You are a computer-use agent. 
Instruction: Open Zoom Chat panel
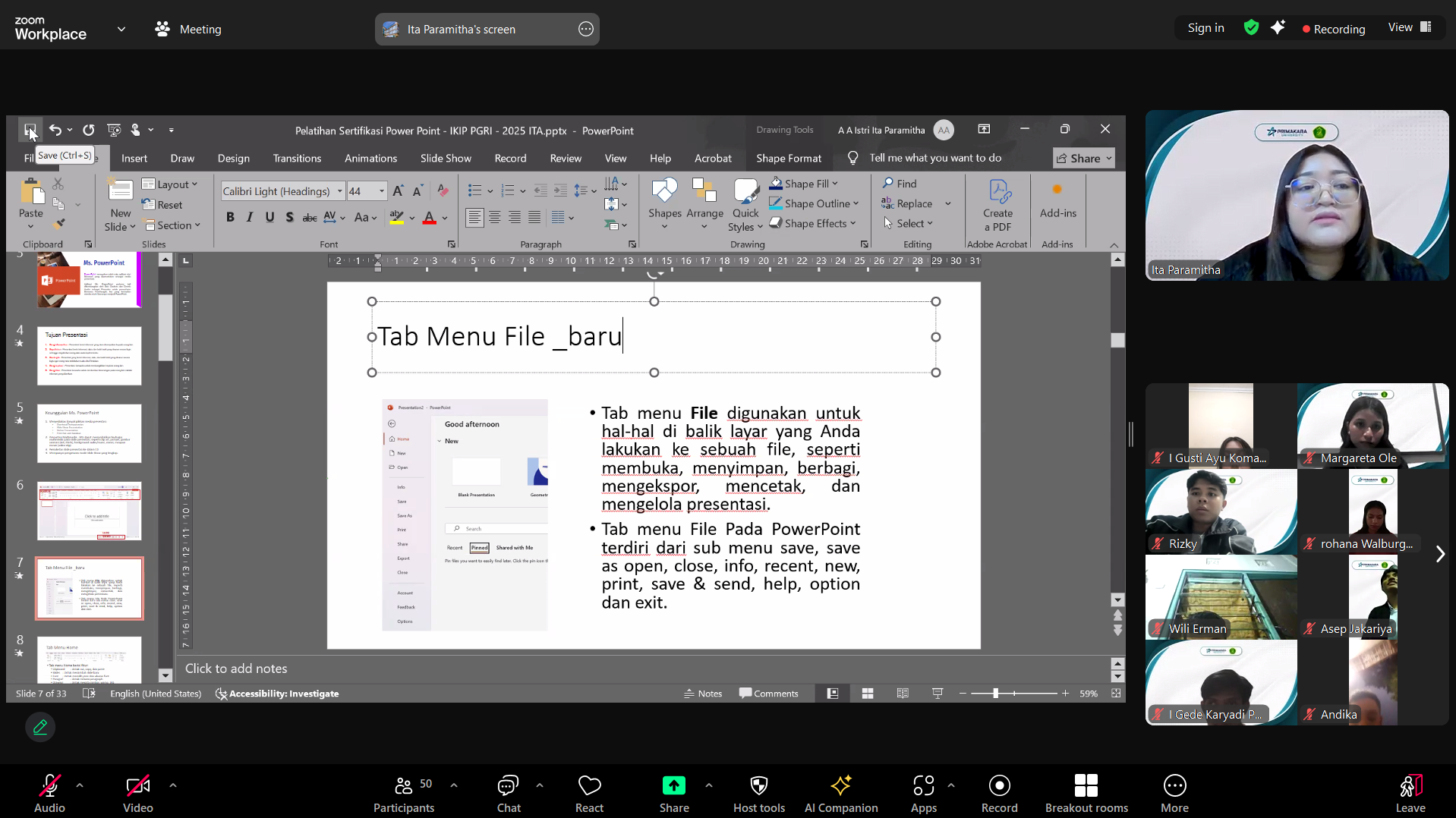(x=509, y=794)
